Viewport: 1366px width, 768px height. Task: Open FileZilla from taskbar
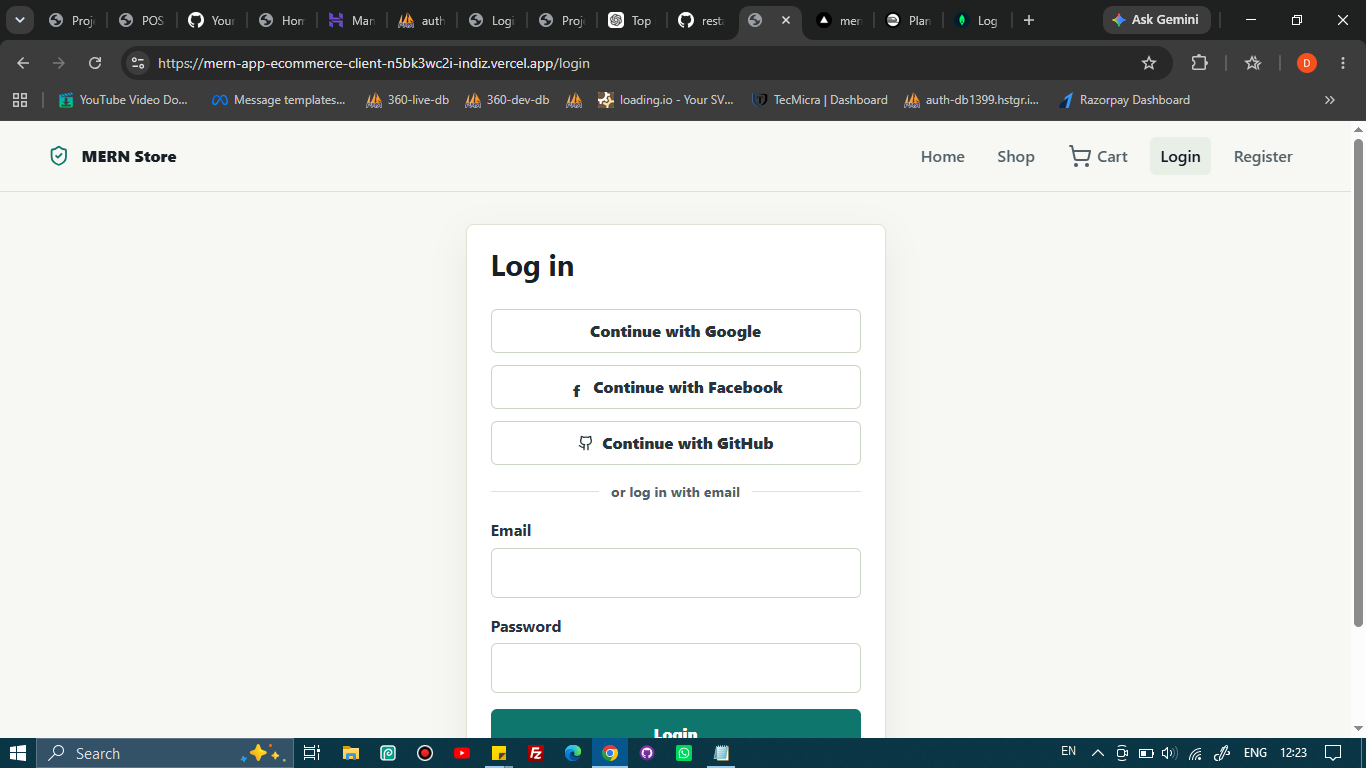pyautogui.click(x=536, y=753)
